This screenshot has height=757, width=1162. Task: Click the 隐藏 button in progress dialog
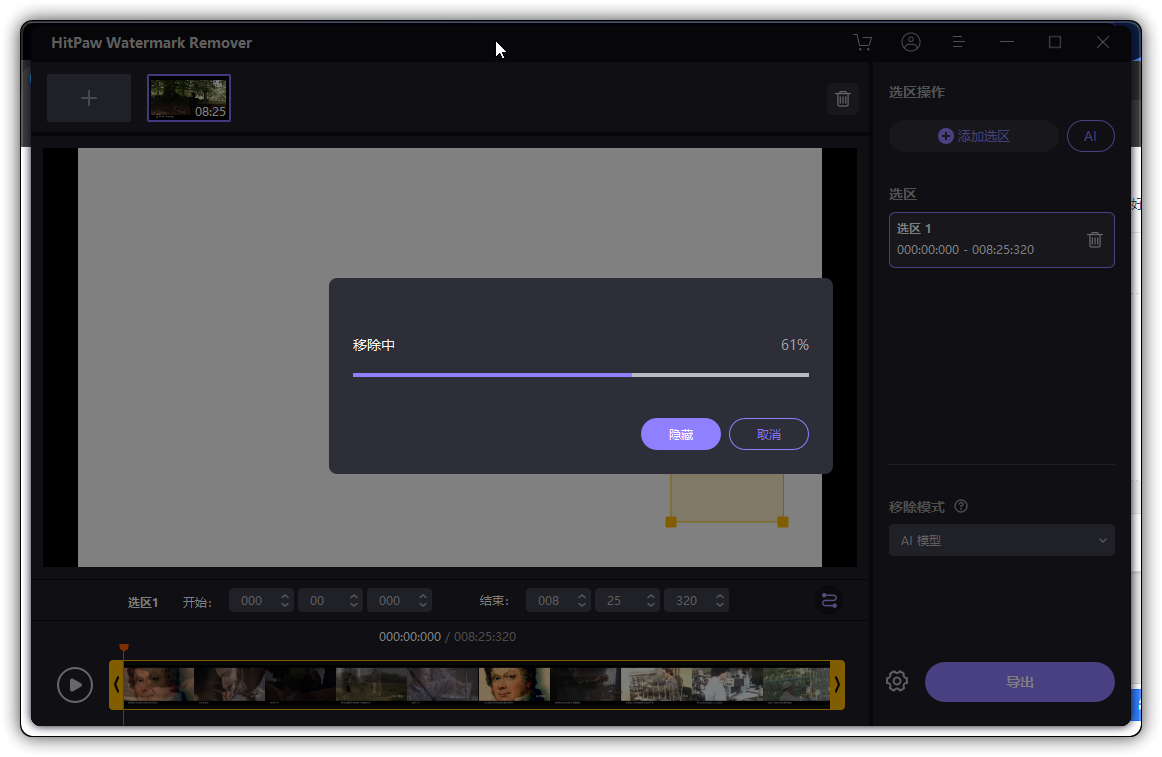680,434
